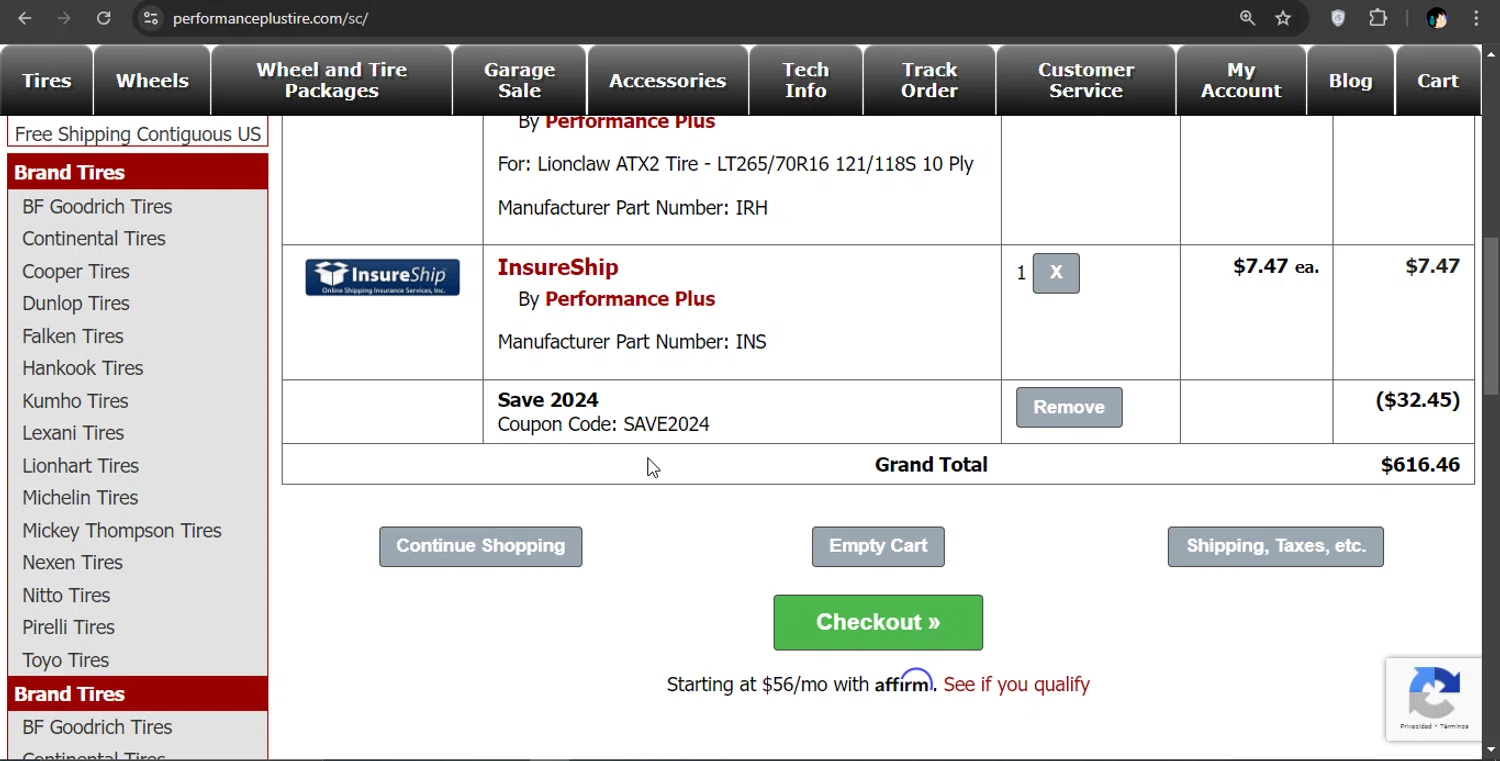Open Cooper Tires in sidebar
The image size is (1500, 761).
(76, 272)
